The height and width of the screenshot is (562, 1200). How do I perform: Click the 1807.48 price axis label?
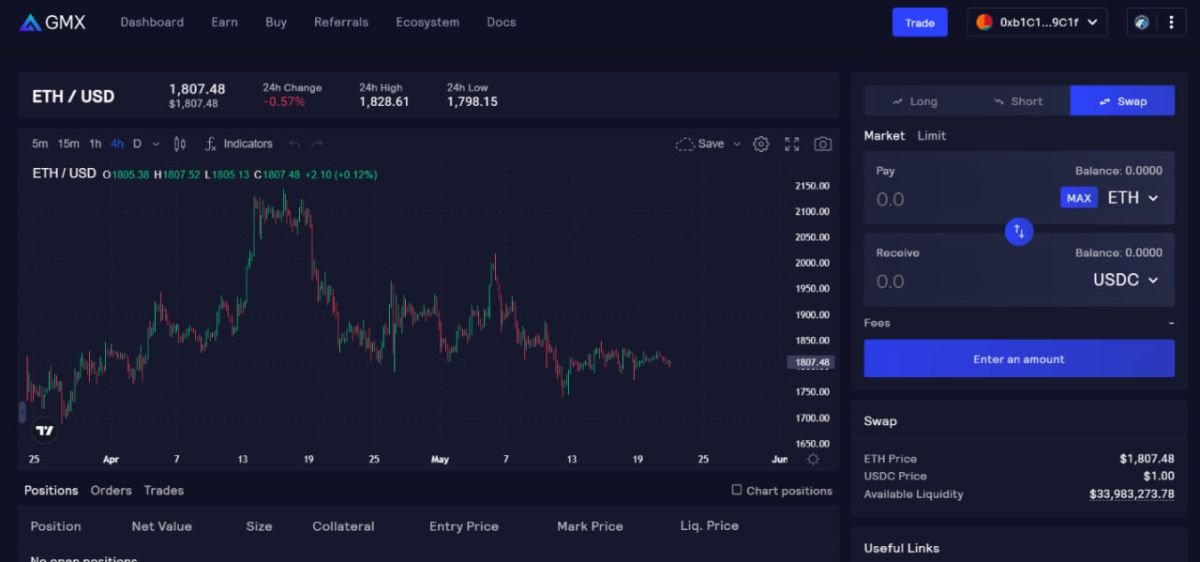pos(812,363)
